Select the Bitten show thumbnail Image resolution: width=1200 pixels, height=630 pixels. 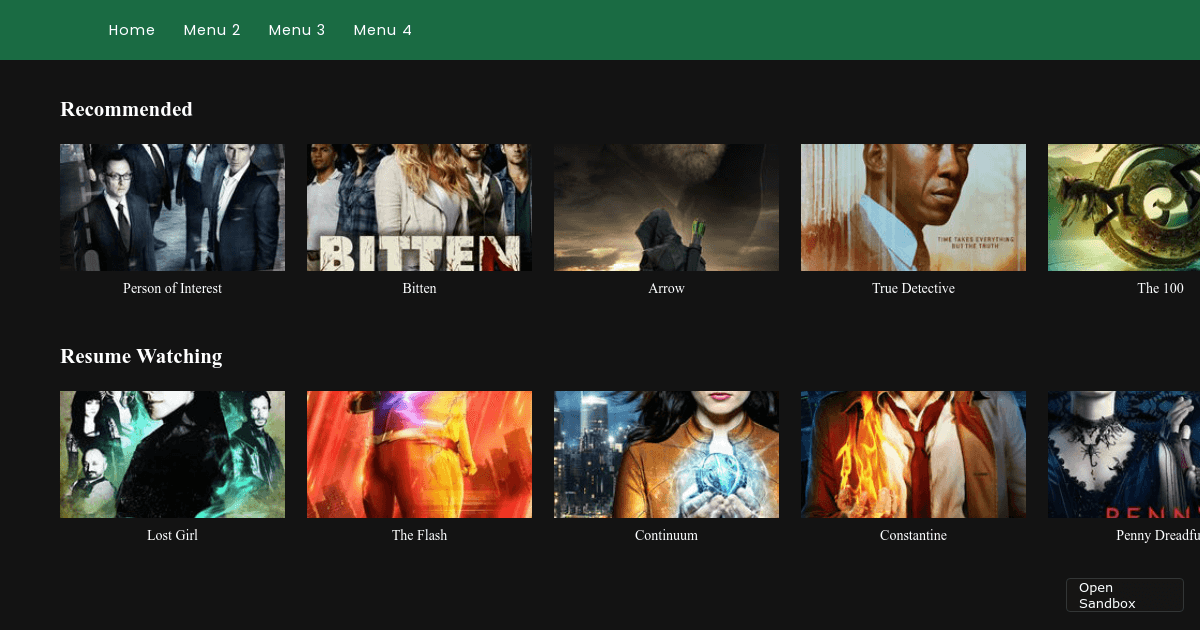[419, 207]
